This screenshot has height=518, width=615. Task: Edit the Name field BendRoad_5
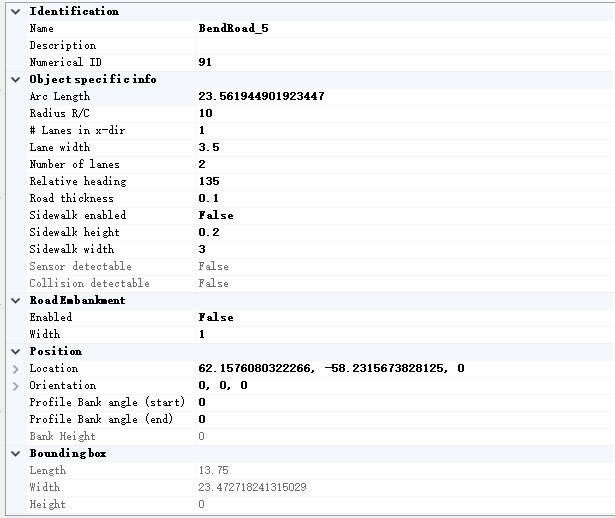[x=233, y=28]
